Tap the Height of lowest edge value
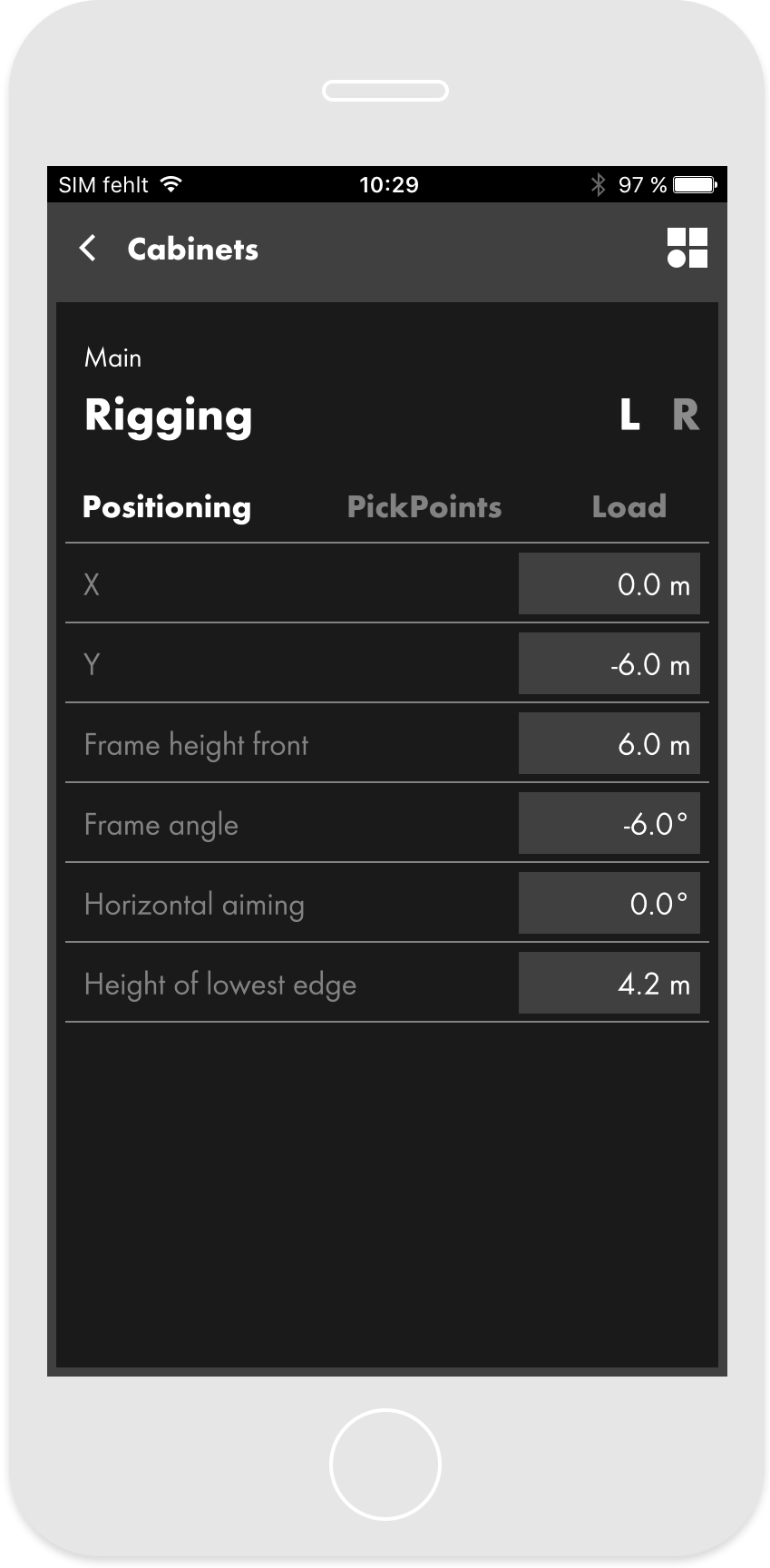Viewport: 770px width, 1568px height. [x=609, y=984]
